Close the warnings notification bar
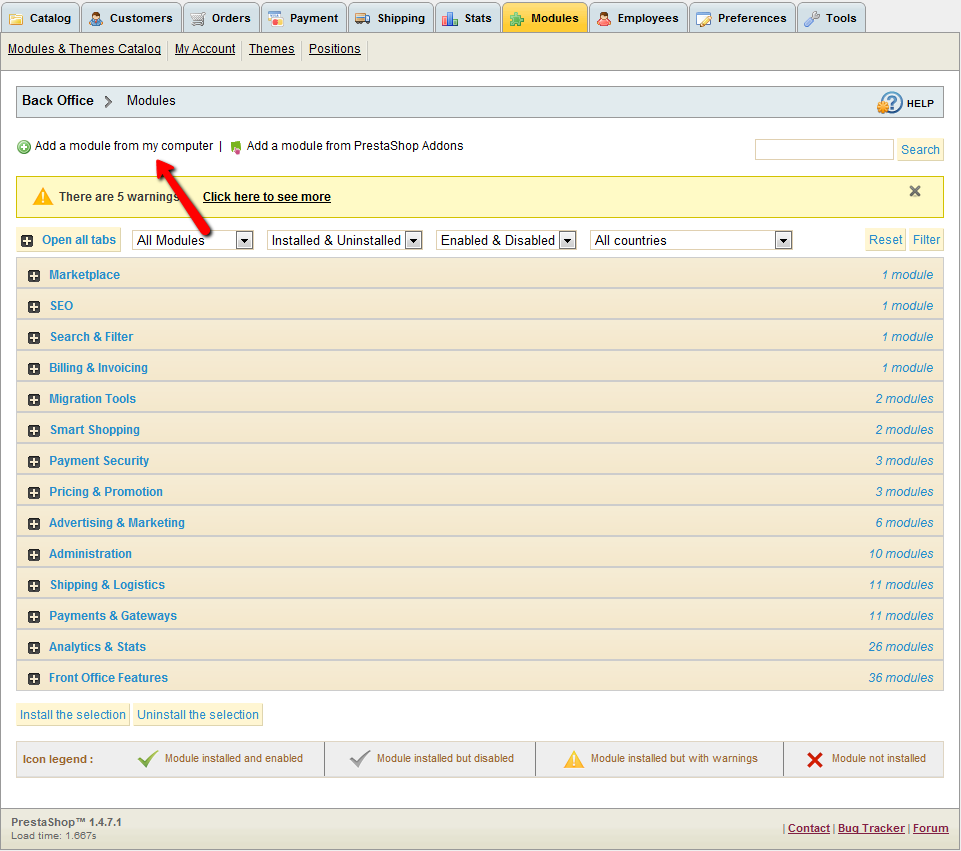This screenshot has height=851, width=961. click(x=915, y=191)
